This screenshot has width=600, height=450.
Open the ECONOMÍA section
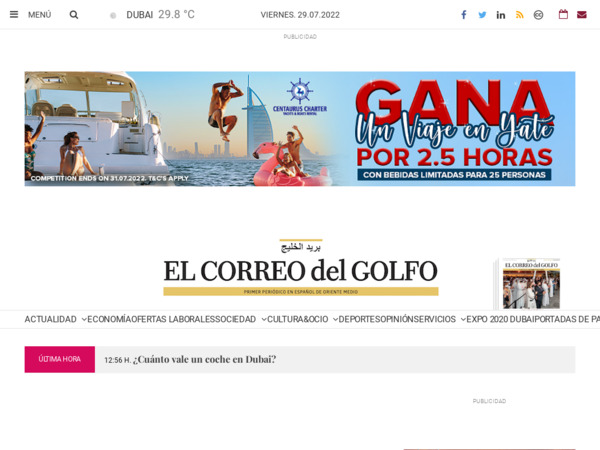(x=109, y=319)
